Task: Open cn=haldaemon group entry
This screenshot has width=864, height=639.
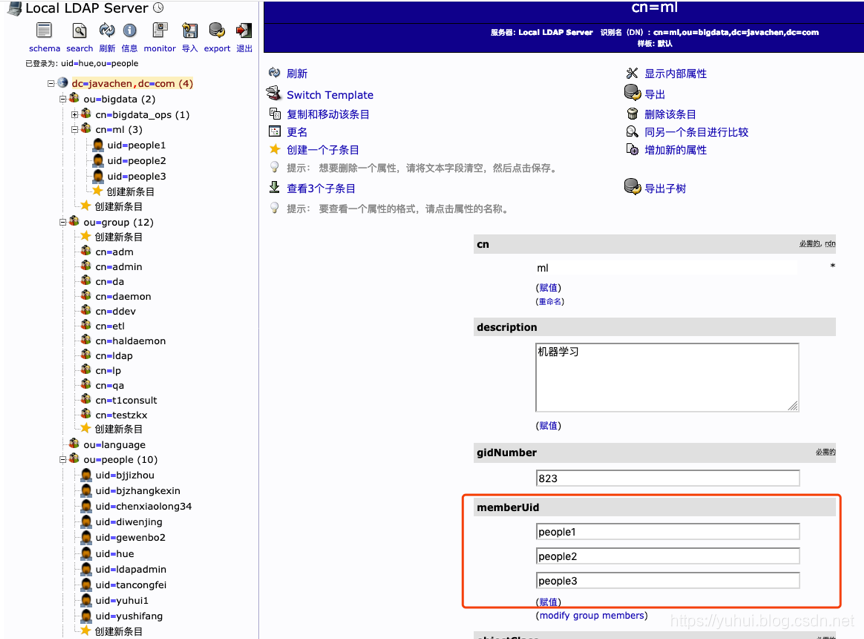Action: click(x=131, y=341)
